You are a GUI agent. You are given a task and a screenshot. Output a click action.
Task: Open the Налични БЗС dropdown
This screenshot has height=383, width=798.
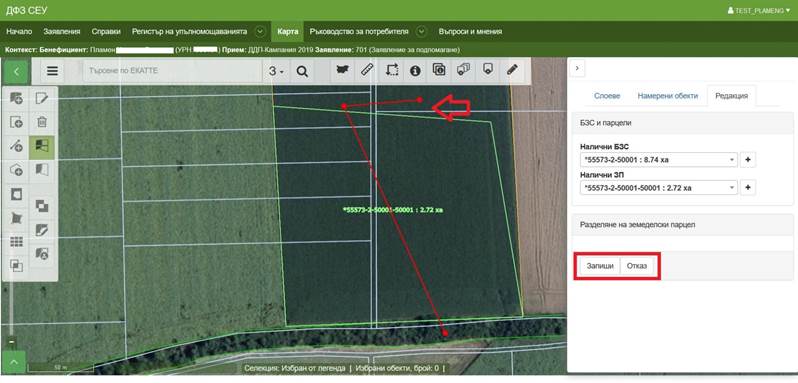click(659, 160)
